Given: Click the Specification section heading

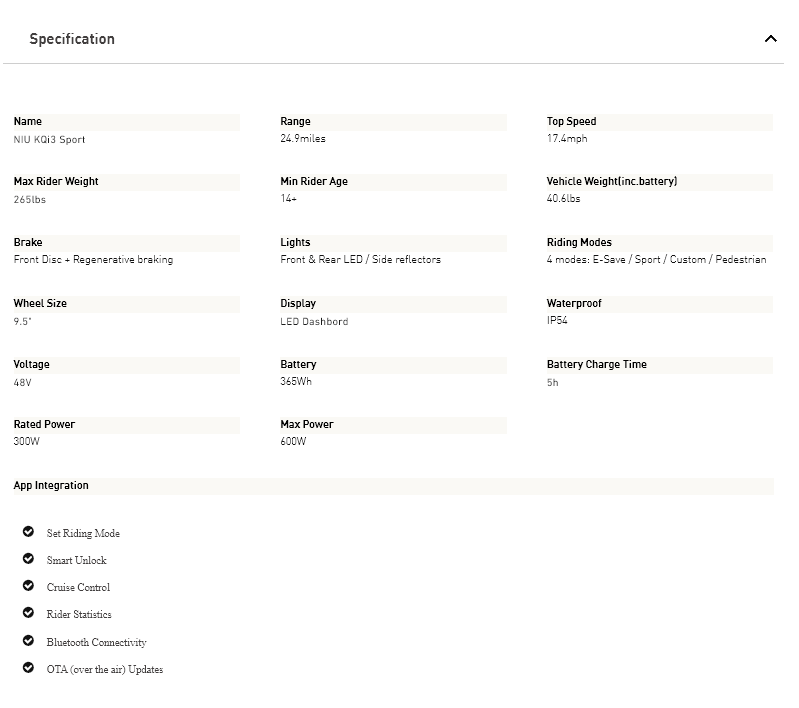Looking at the screenshot, I should [72, 39].
